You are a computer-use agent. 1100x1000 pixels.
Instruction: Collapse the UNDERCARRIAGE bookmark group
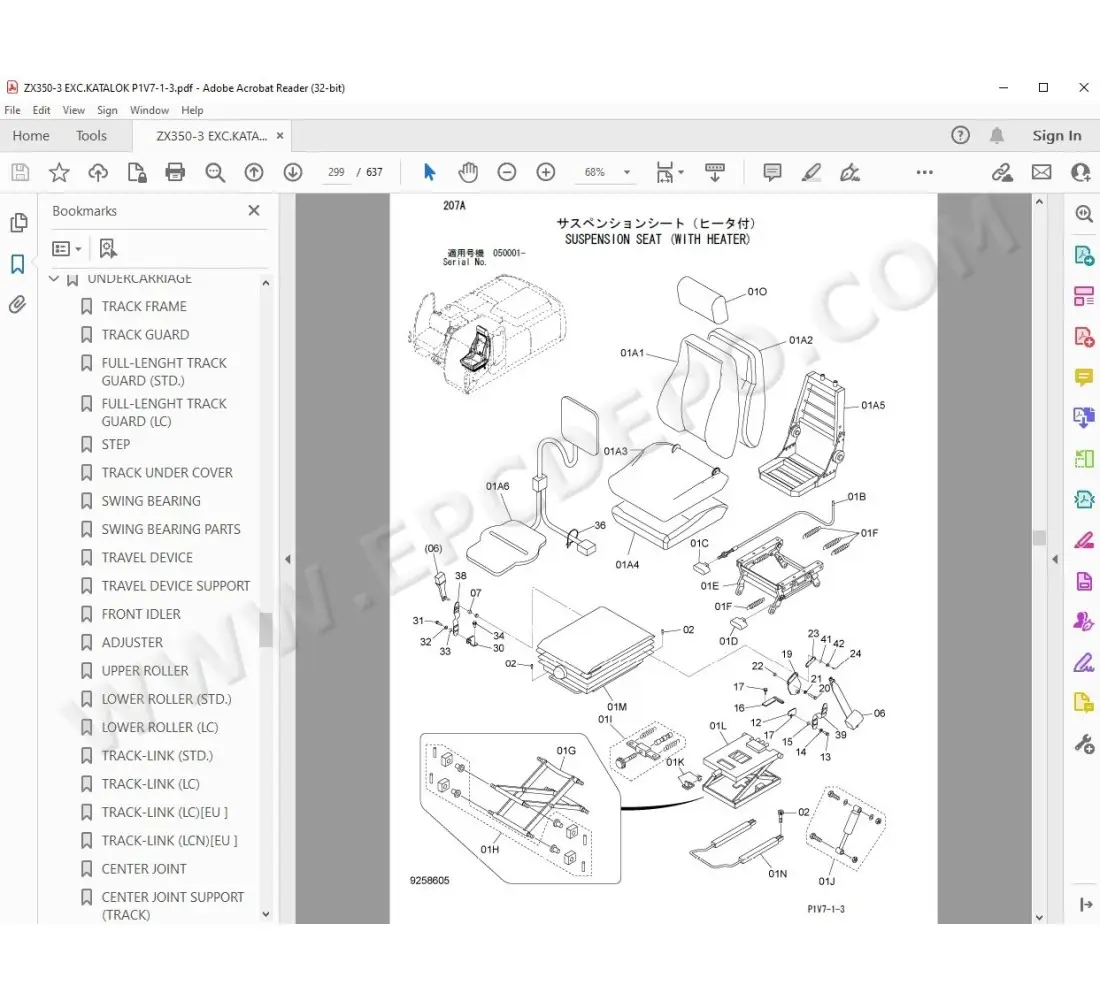(x=54, y=279)
